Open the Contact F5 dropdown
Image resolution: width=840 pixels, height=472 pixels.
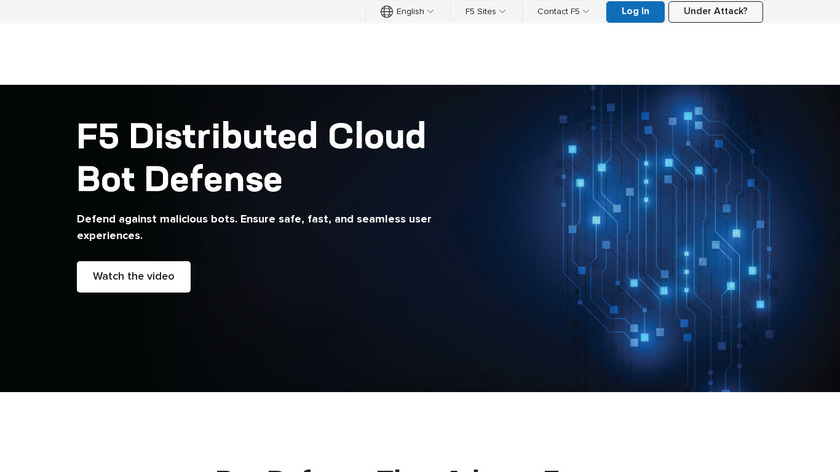[x=563, y=11]
